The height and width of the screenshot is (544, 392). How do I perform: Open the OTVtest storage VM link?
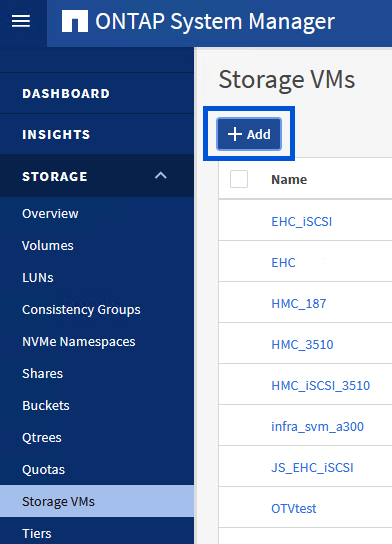pyautogui.click(x=293, y=509)
